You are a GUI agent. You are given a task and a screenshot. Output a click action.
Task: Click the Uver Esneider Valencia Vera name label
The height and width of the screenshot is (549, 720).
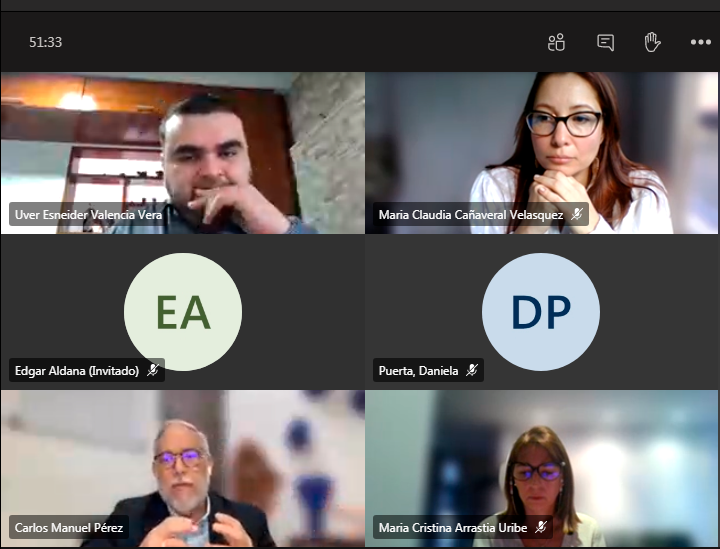point(88,214)
